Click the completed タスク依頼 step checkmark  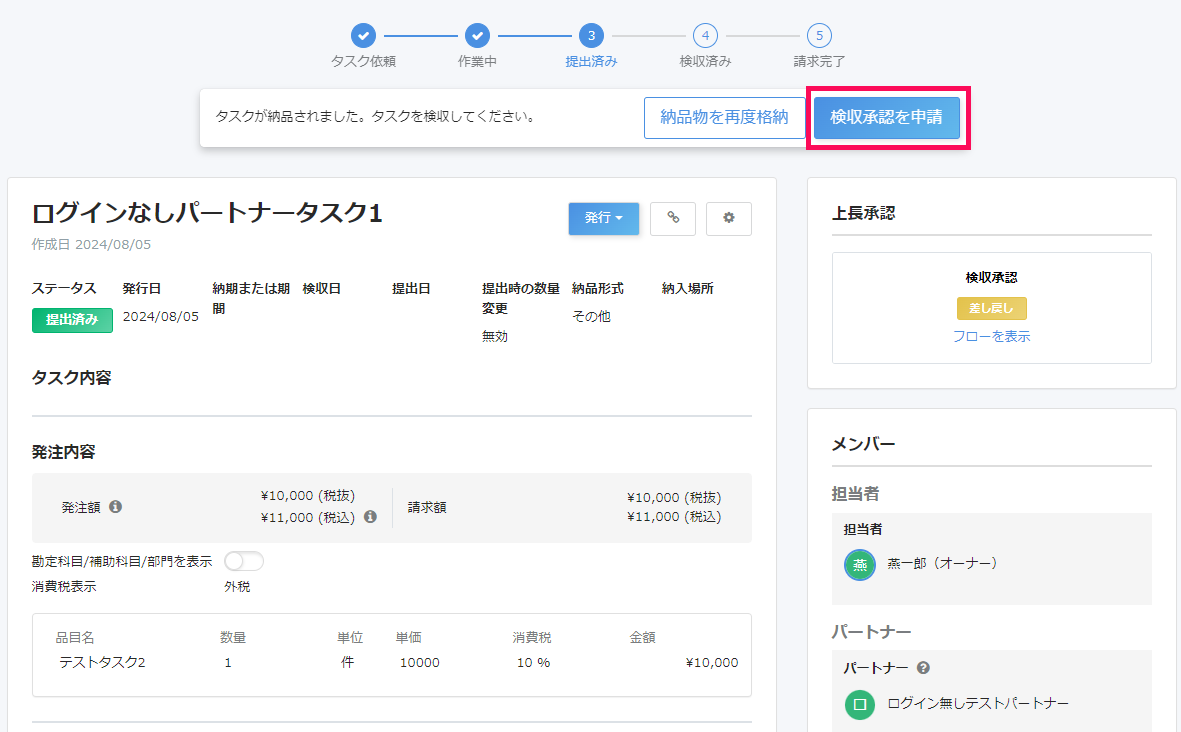point(363,35)
